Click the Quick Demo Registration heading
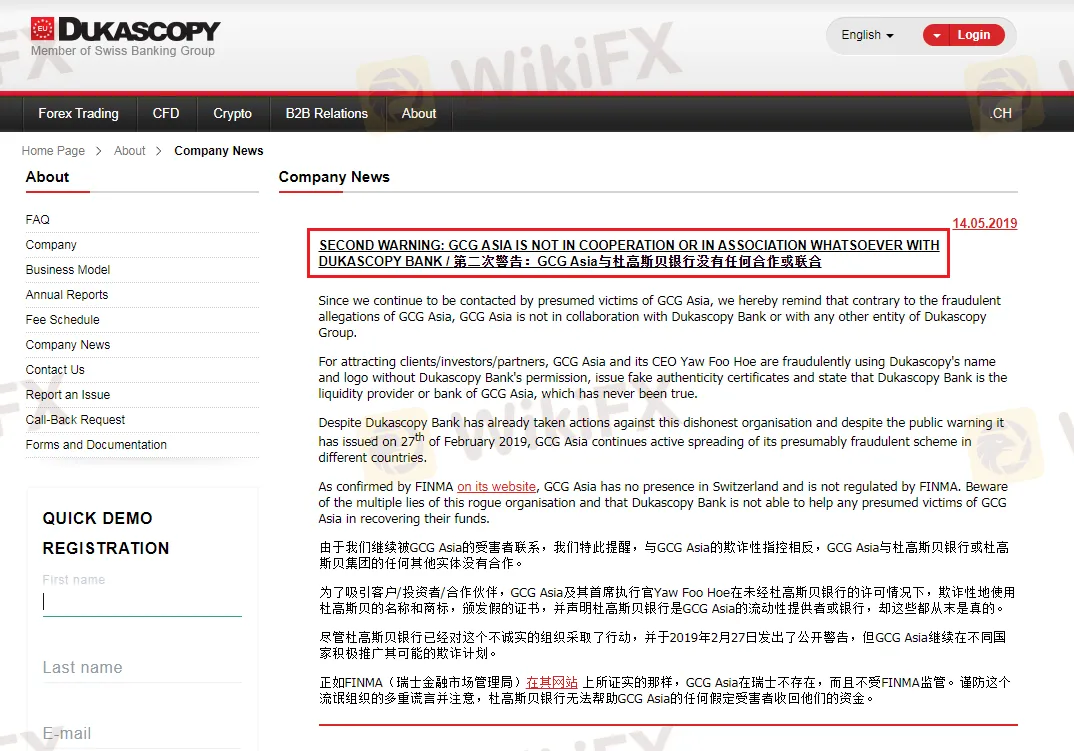This screenshot has height=751, width=1074. point(106,533)
